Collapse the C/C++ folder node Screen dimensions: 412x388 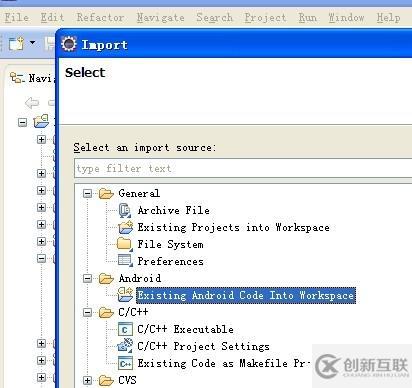[x=87, y=312]
